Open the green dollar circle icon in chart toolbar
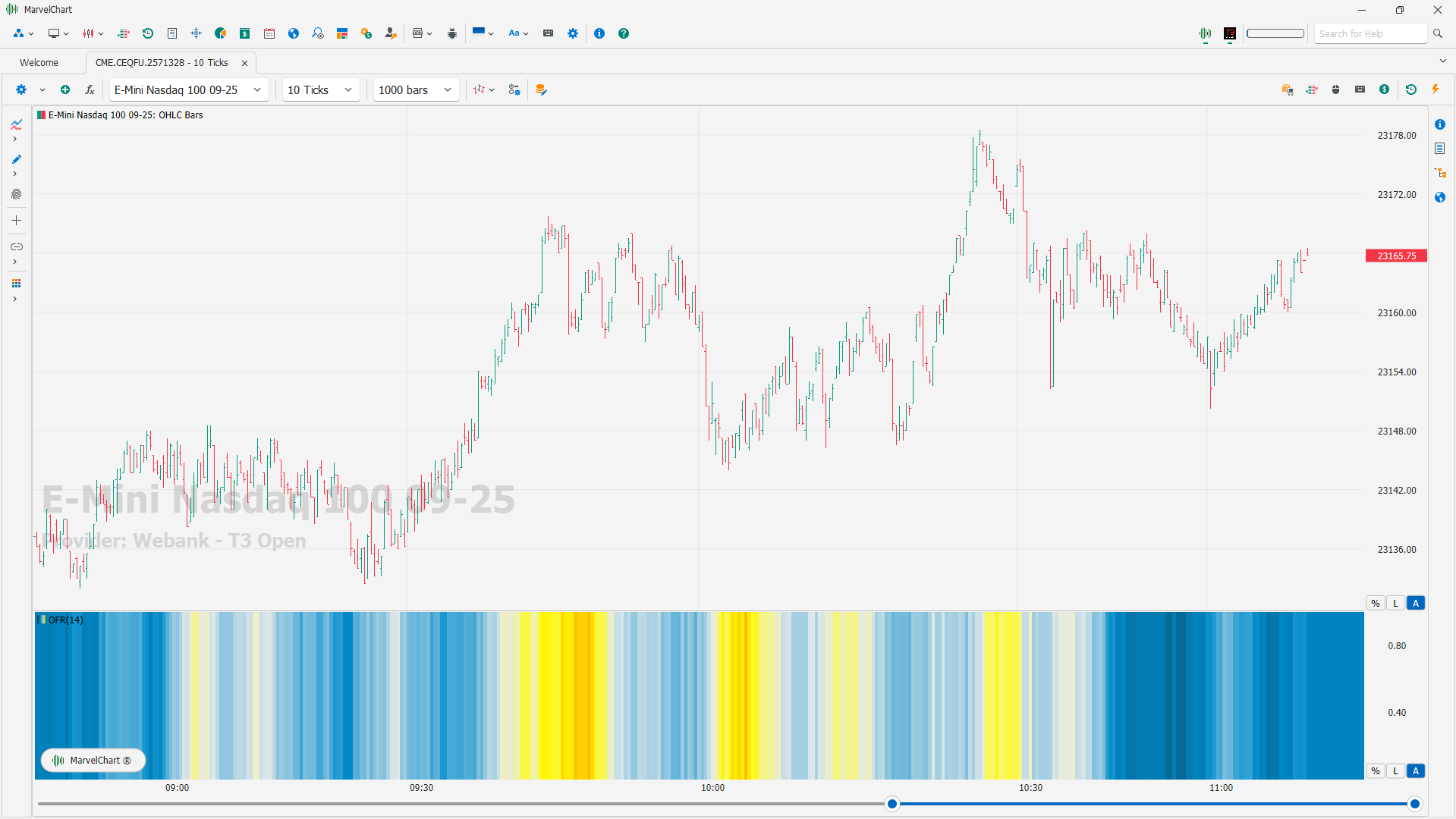The height and width of the screenshot is (819, 1456). (x=1385, y=89)
